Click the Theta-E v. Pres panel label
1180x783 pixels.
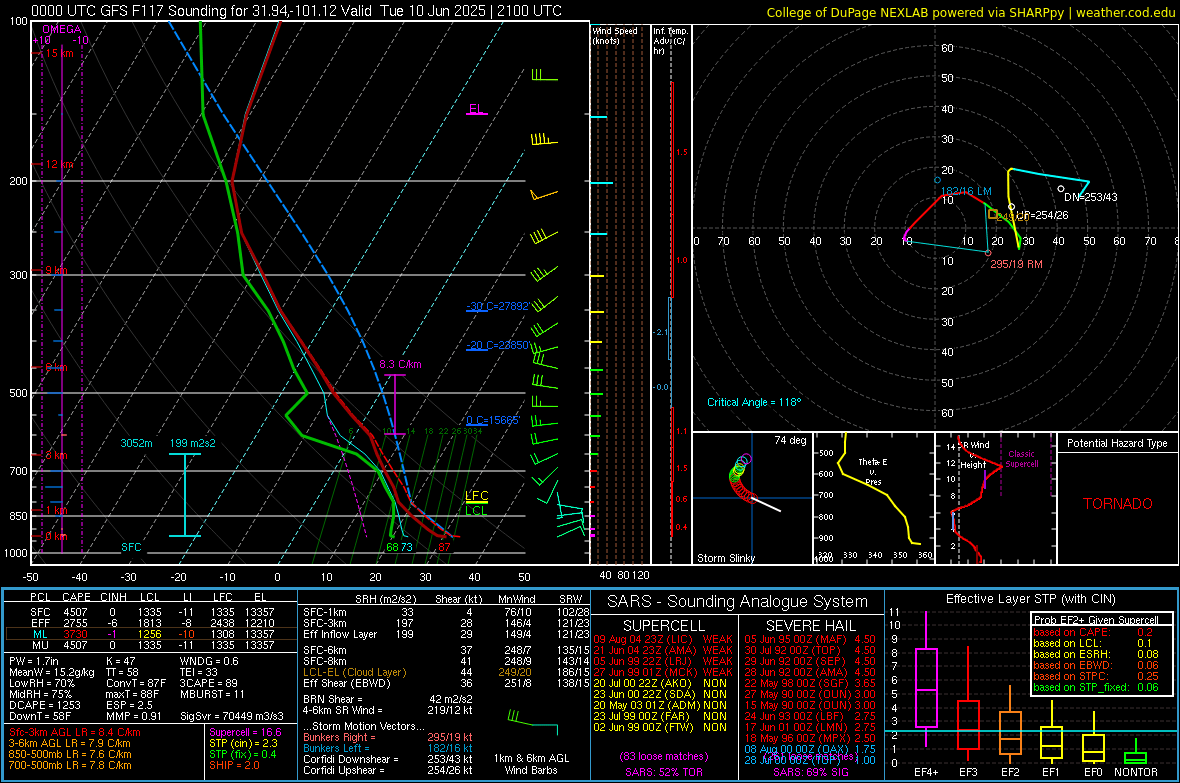pos(873,471)
